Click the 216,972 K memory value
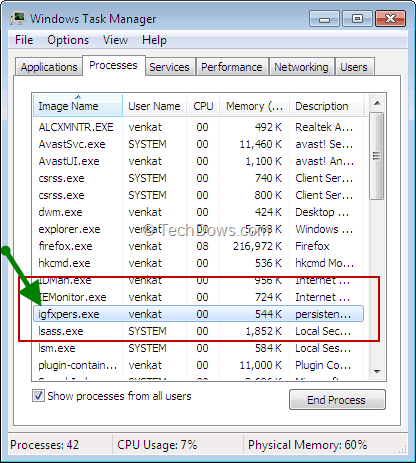The height and width of the screenshot is (463, 416). tap(257, 246)
